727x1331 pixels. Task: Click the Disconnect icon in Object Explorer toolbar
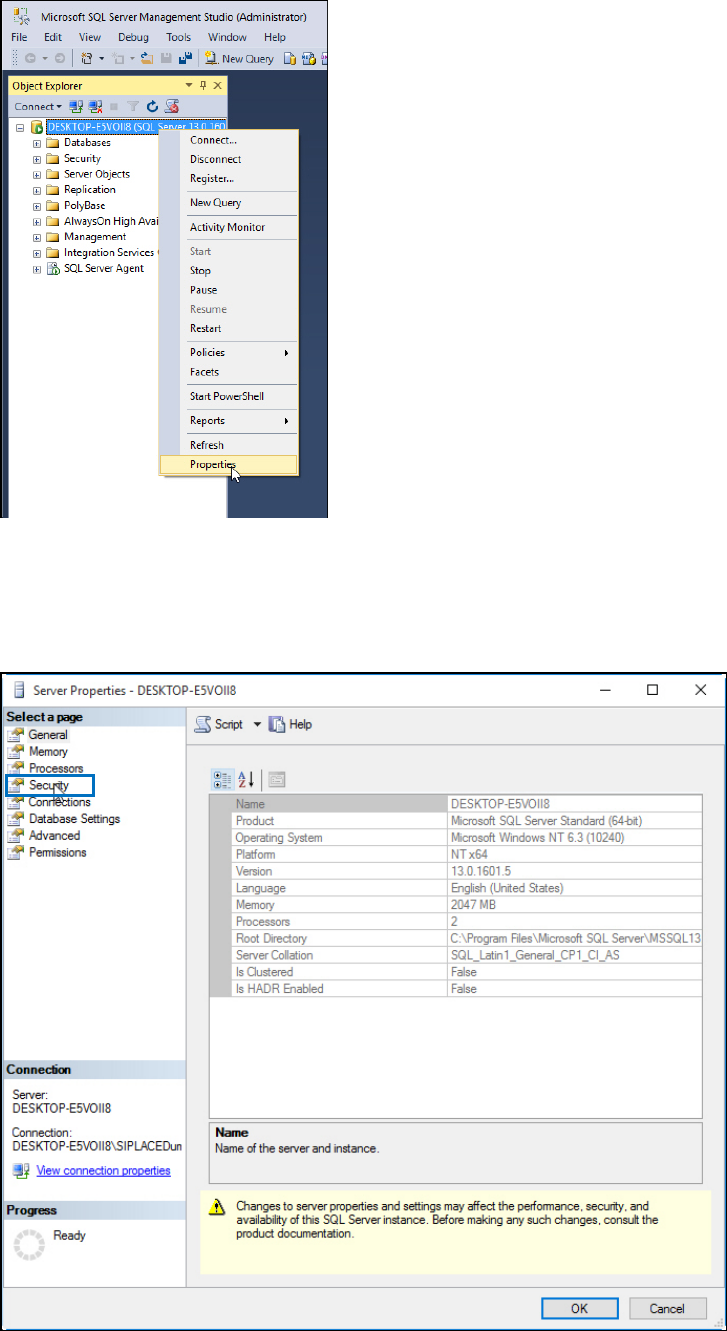(x=95, y=106)
